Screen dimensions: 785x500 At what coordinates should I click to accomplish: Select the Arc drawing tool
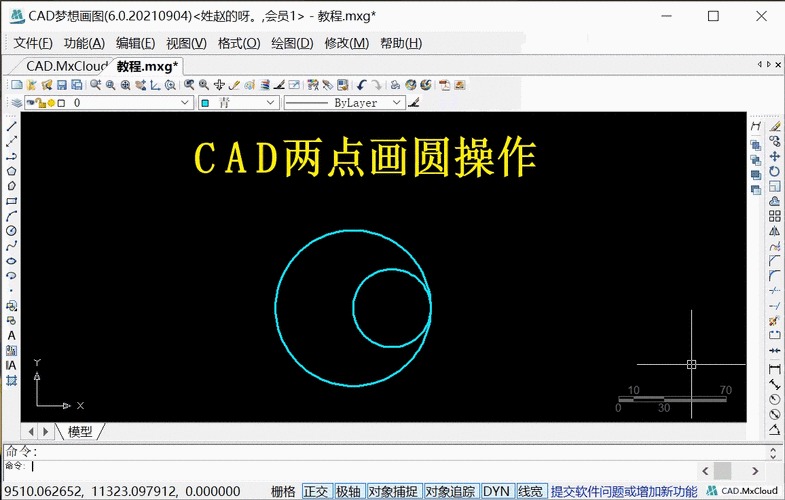[12, 216]
